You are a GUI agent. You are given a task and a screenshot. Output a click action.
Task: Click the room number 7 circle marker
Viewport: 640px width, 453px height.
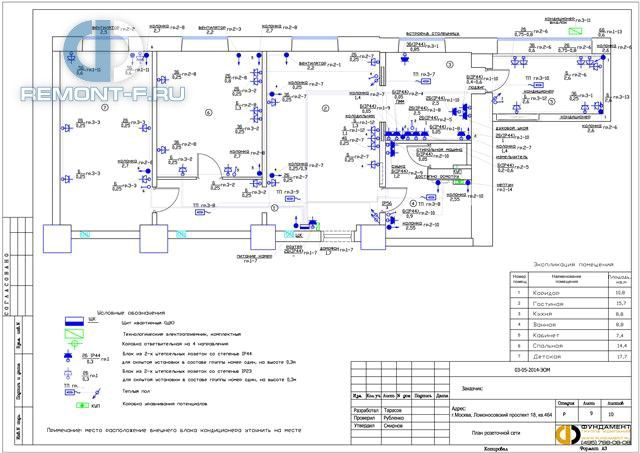105,108
